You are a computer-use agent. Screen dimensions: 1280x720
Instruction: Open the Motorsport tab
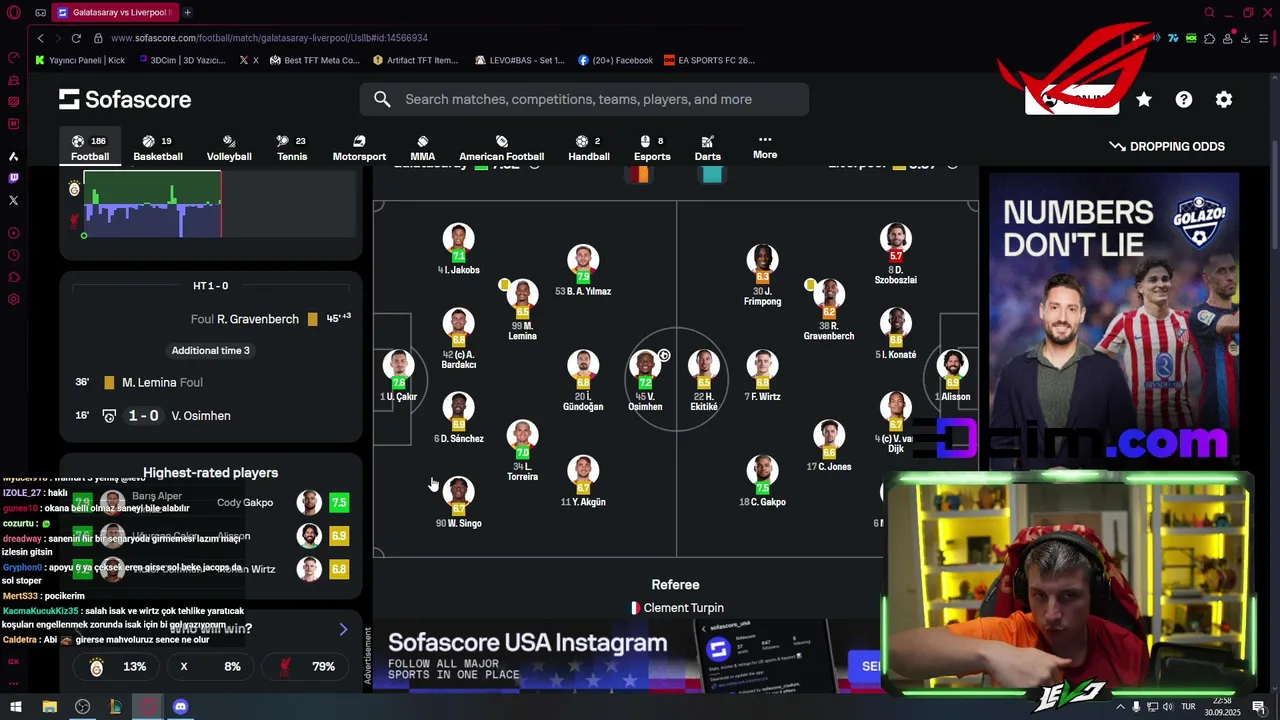tap(359, 148)
